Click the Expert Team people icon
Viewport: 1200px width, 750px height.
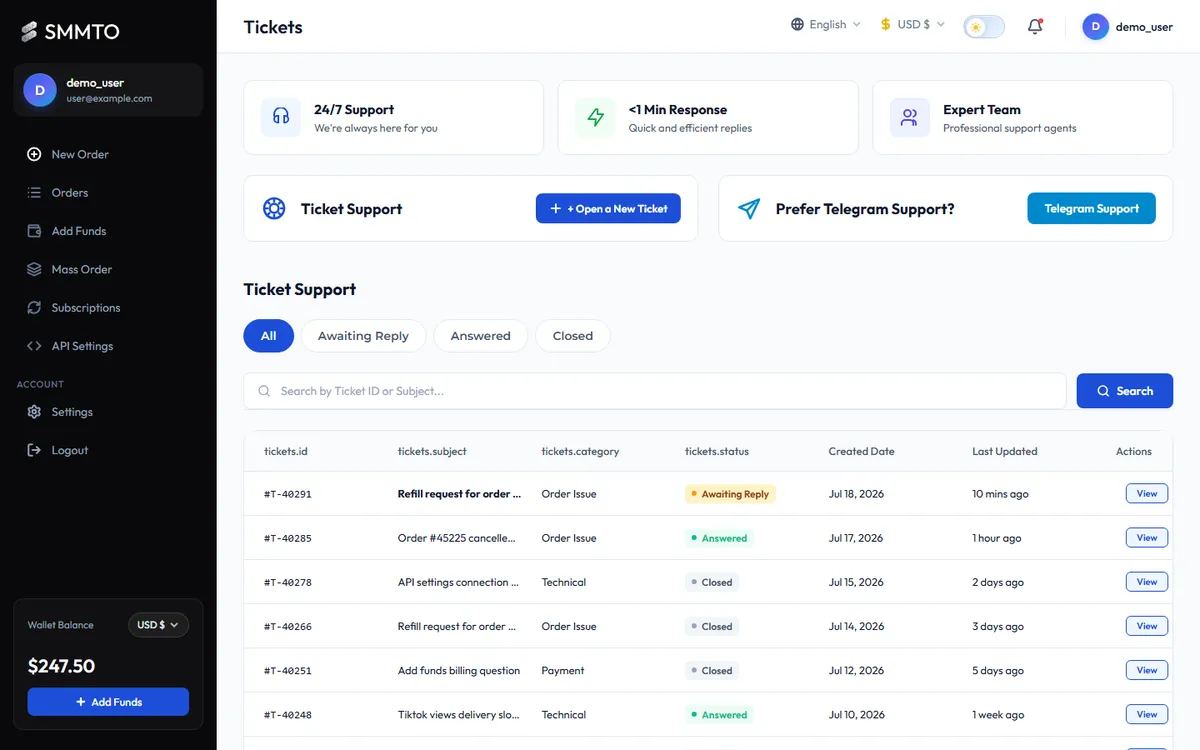[909, 118]
